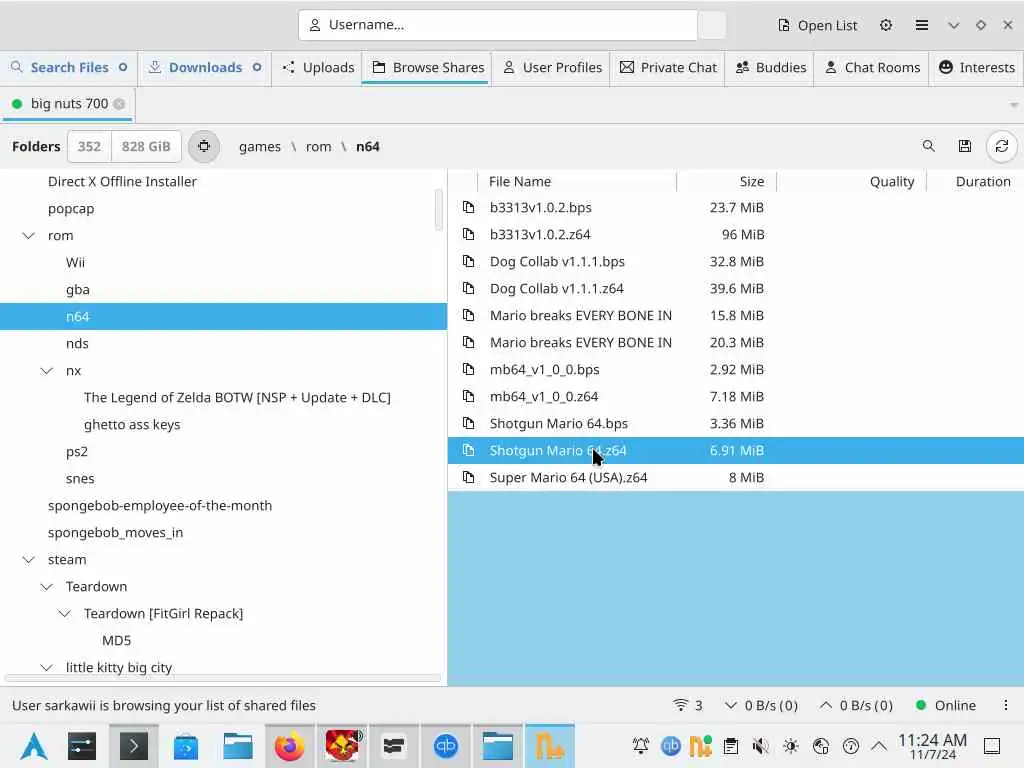The image size is (1024, 768).
Task: Select file Super Mario 64 (USA).z64
Action: click(736, 477)
